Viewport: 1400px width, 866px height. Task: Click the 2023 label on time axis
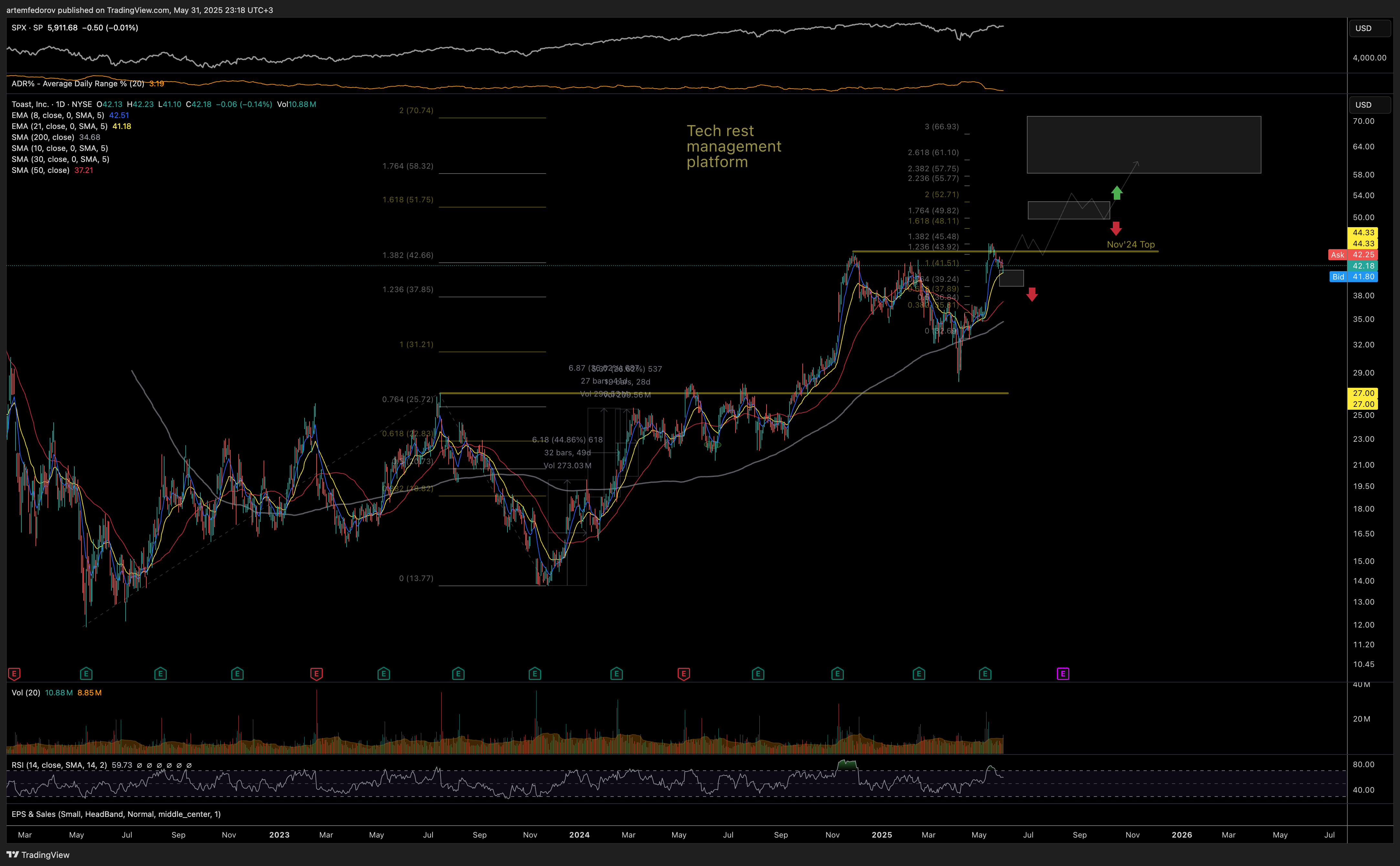pos(279,835)
